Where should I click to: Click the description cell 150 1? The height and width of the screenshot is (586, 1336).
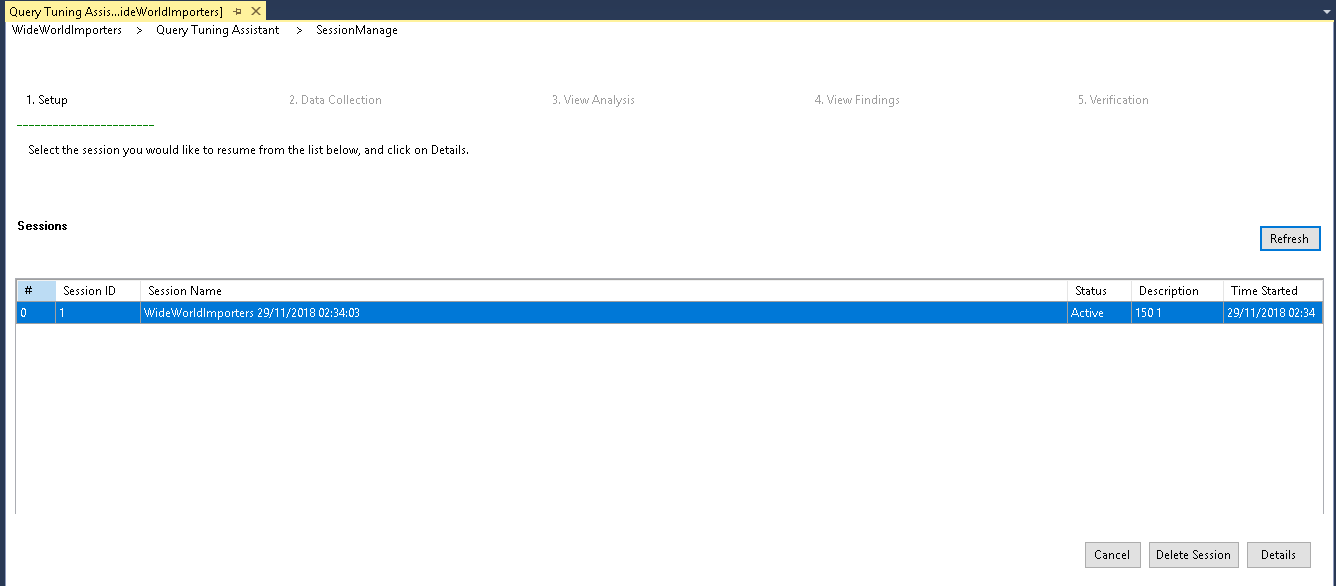(1178, 313)
